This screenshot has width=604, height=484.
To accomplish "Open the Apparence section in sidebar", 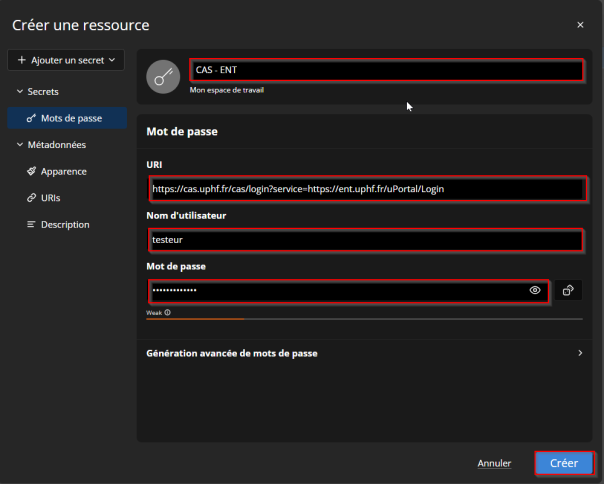I will (63, 171).
